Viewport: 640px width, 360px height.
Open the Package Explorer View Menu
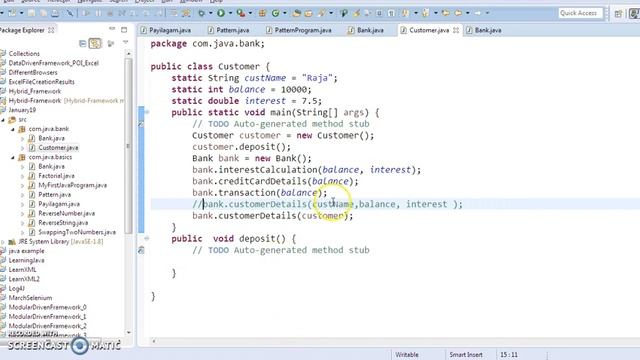[125, 43]
